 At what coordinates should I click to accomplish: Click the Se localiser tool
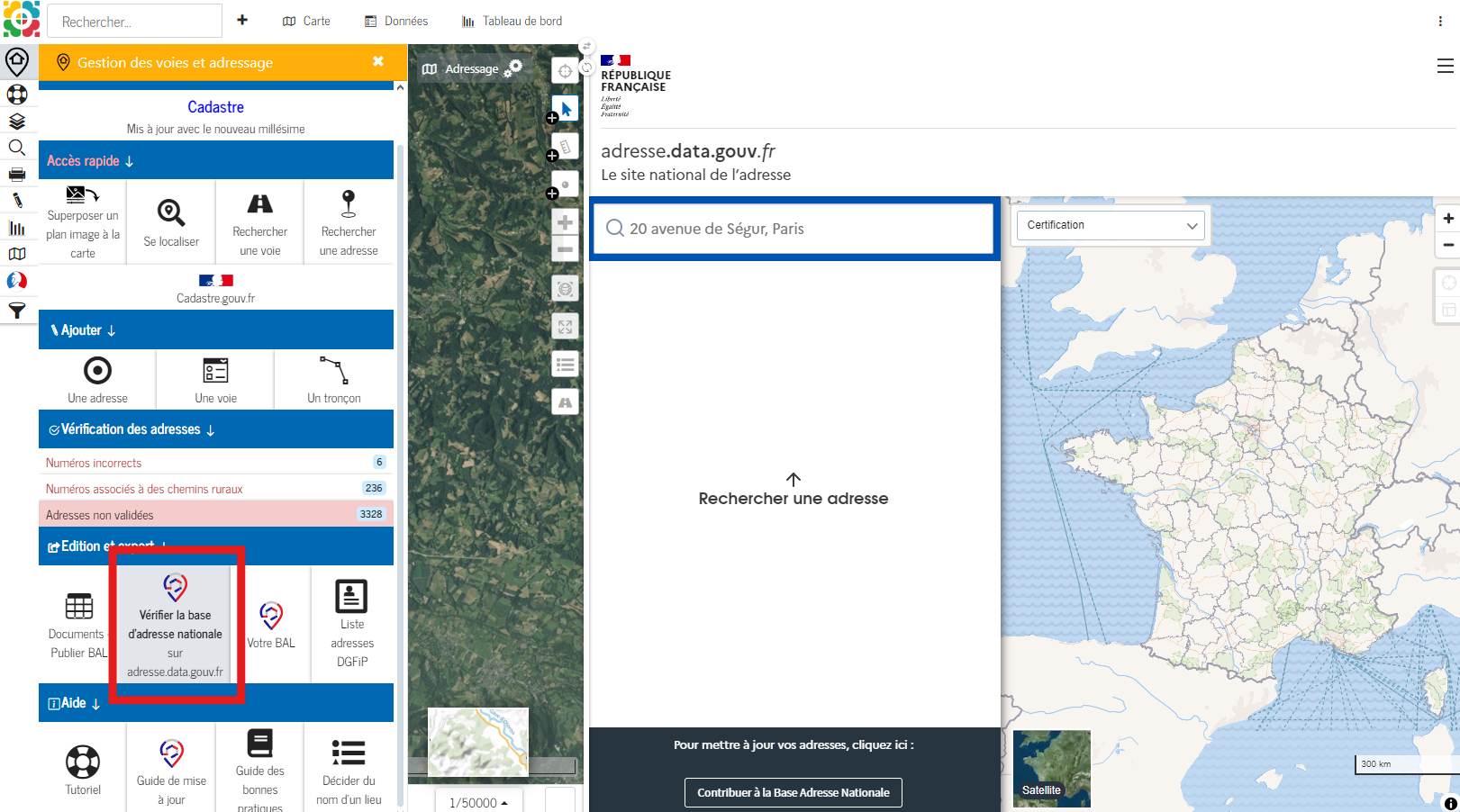(x=171, y=222)
